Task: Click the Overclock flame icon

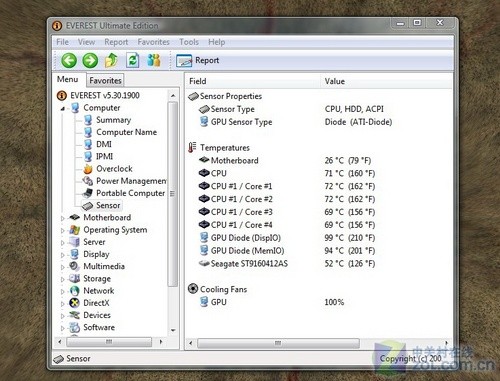Action: pyautogui.click(x=88, y=169)
